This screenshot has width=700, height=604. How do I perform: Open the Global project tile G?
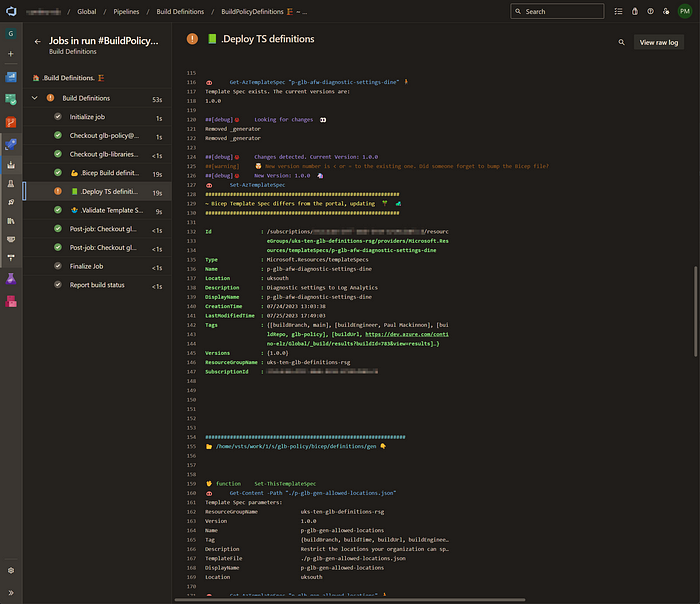tap(11, 33)
